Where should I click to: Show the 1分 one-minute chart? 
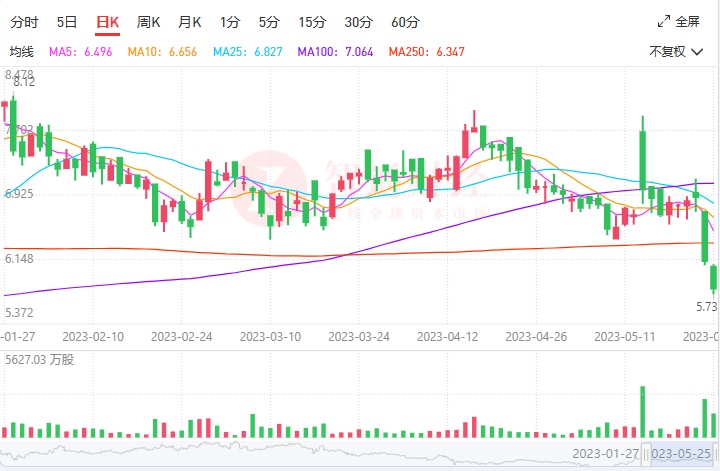[x=230, y=22]
